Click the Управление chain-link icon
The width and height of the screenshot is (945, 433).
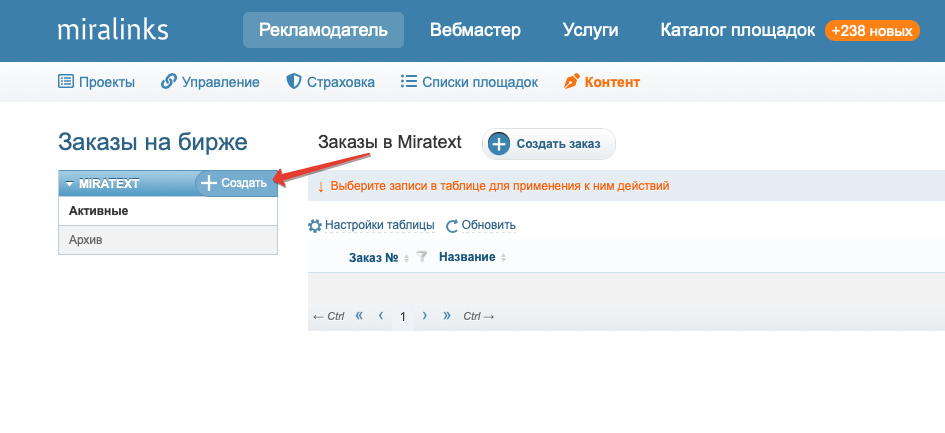tap(169, 81)
